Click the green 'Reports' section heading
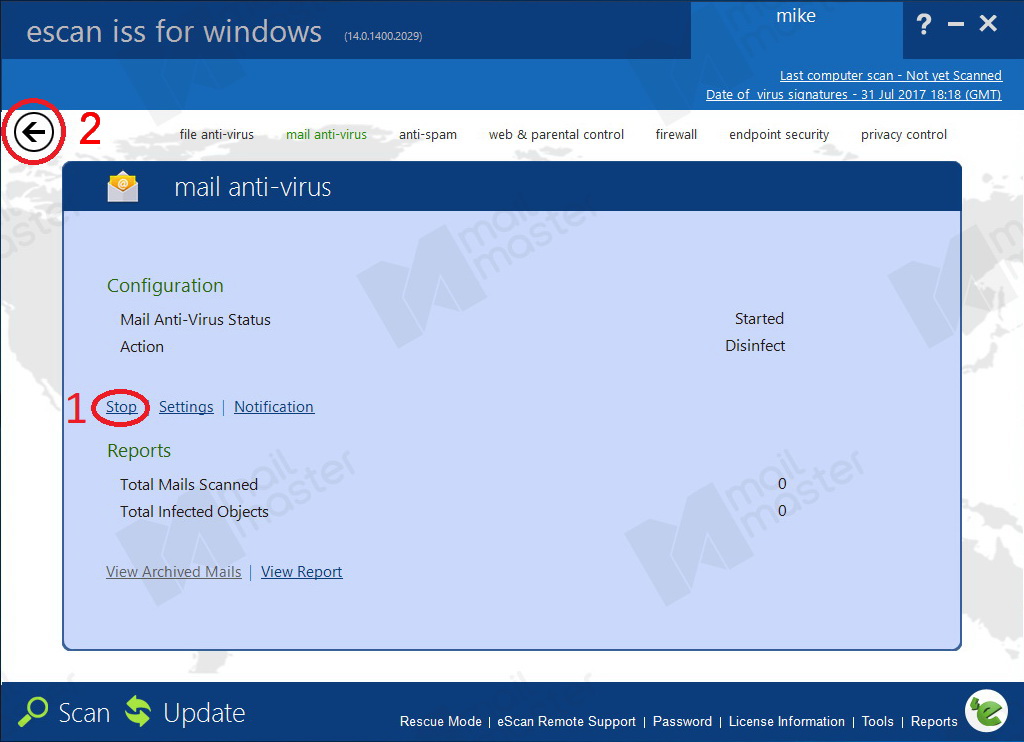 pos(139,451)
